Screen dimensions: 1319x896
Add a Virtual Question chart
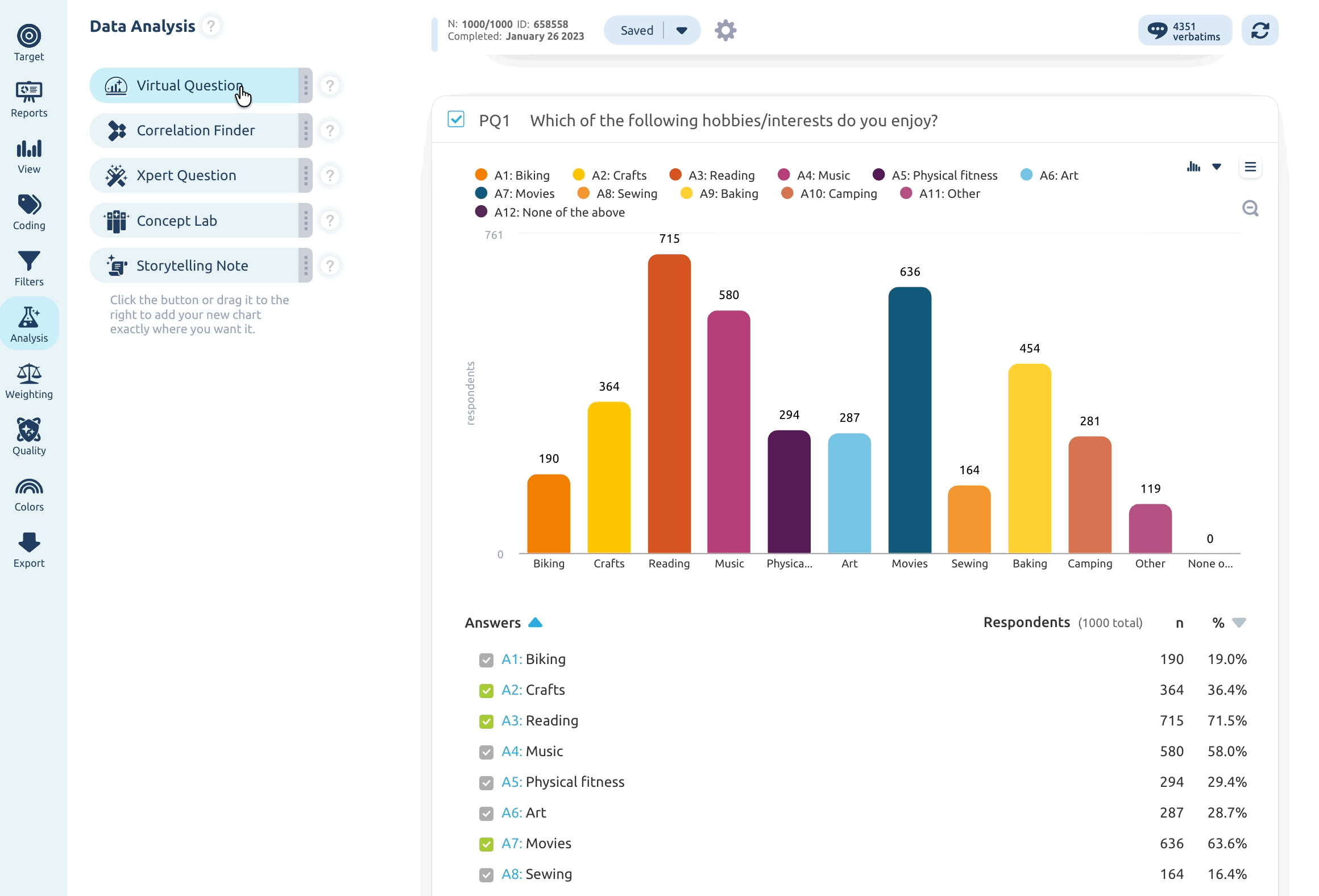pyautogui.click(x=194, y=85)
